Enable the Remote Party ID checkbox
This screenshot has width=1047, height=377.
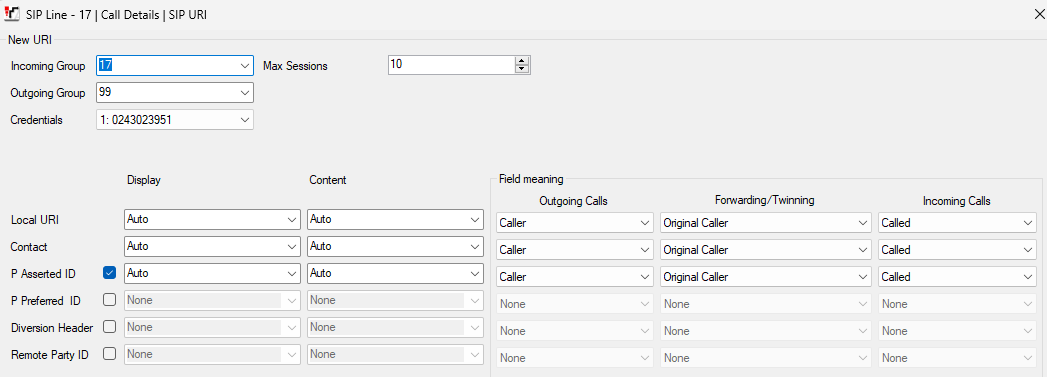tap(110, 354)
